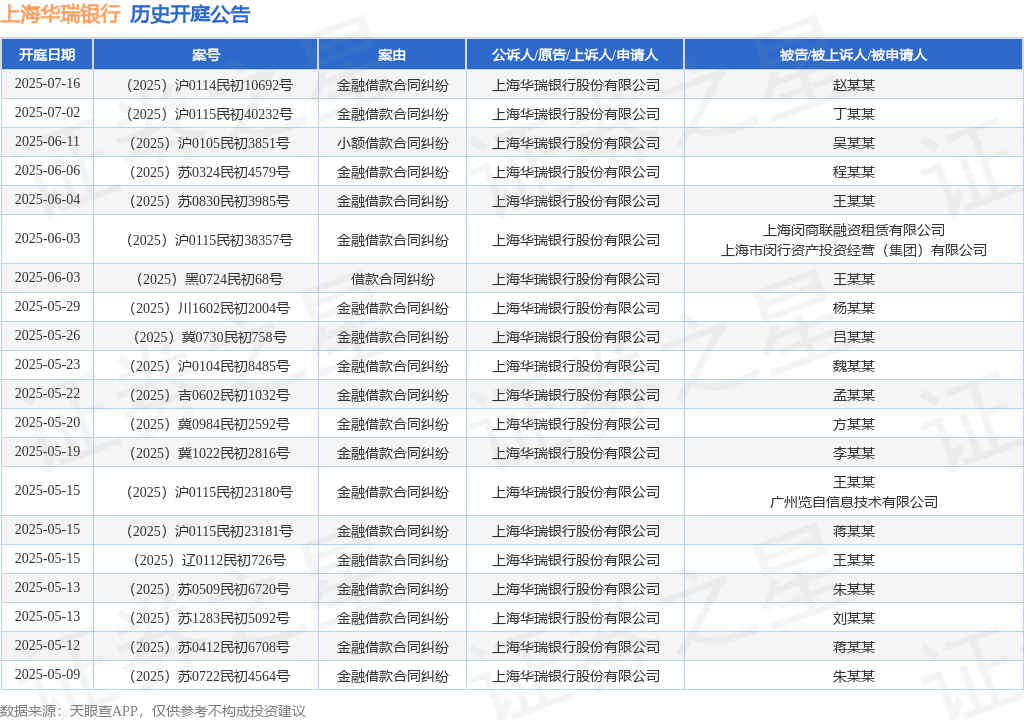
Task: Click defendant 李某某
Action: tap(854, 453)
